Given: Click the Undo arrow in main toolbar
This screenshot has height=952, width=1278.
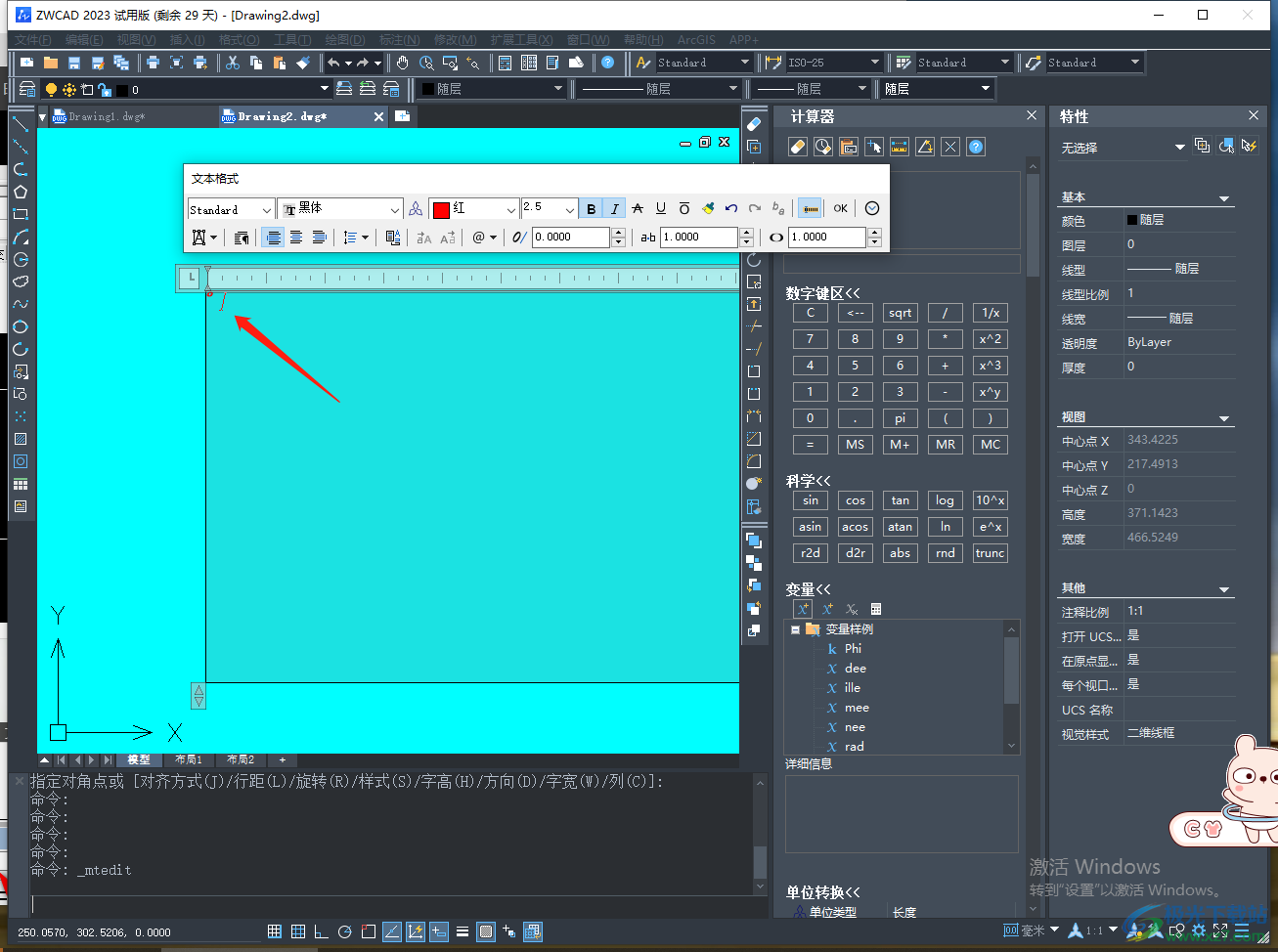Looking at the screenshot, I should tap(333, 63).
